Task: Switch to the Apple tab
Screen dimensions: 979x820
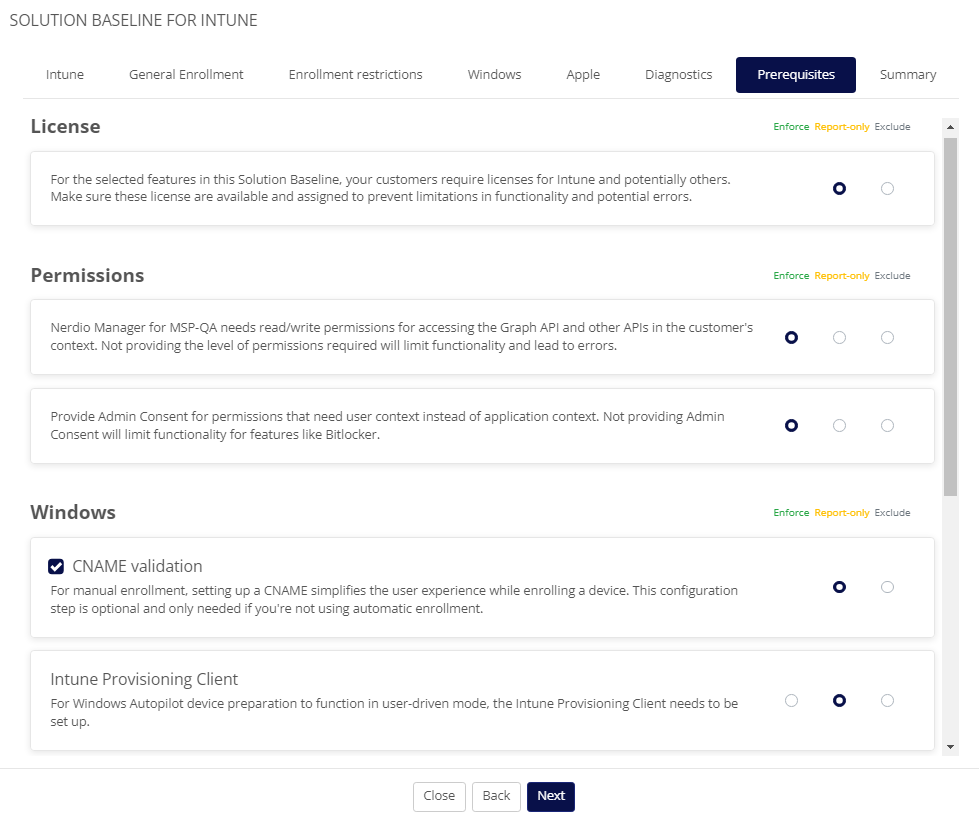Action: coord(583,75)
